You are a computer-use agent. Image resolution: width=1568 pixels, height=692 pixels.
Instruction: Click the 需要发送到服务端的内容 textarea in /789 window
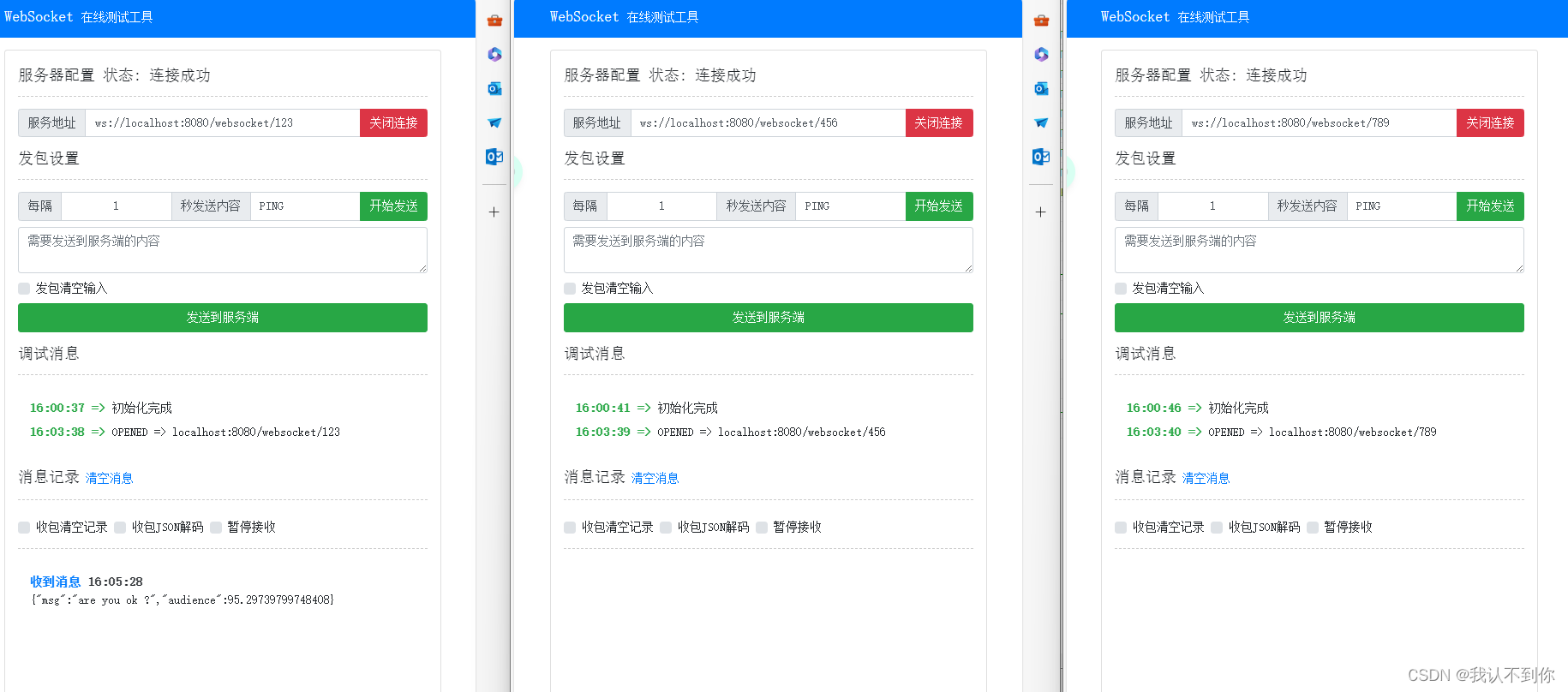point(1320,250)
